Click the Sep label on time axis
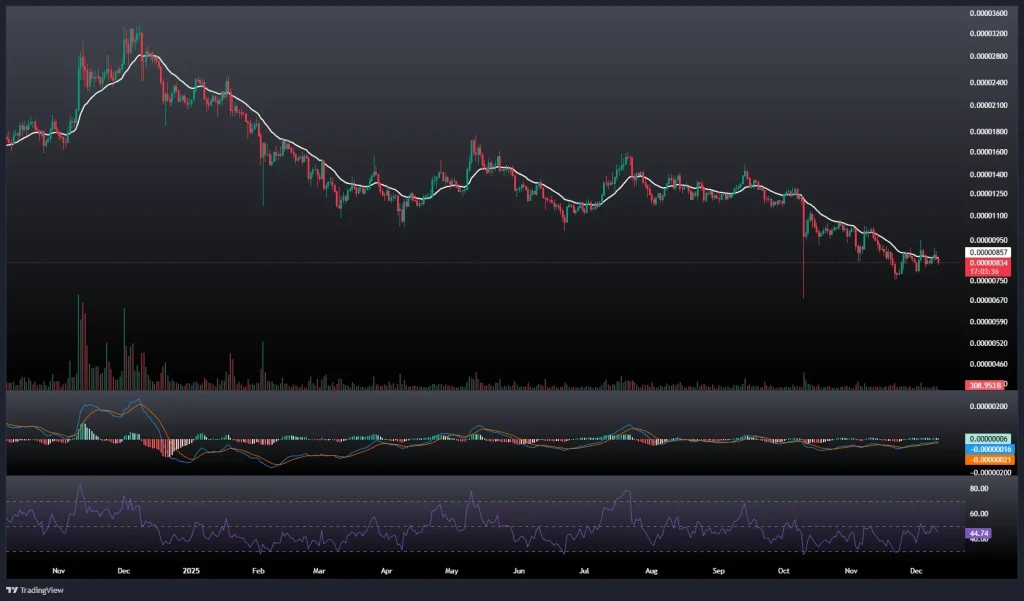1024x601 pixels. coord(719,571)
